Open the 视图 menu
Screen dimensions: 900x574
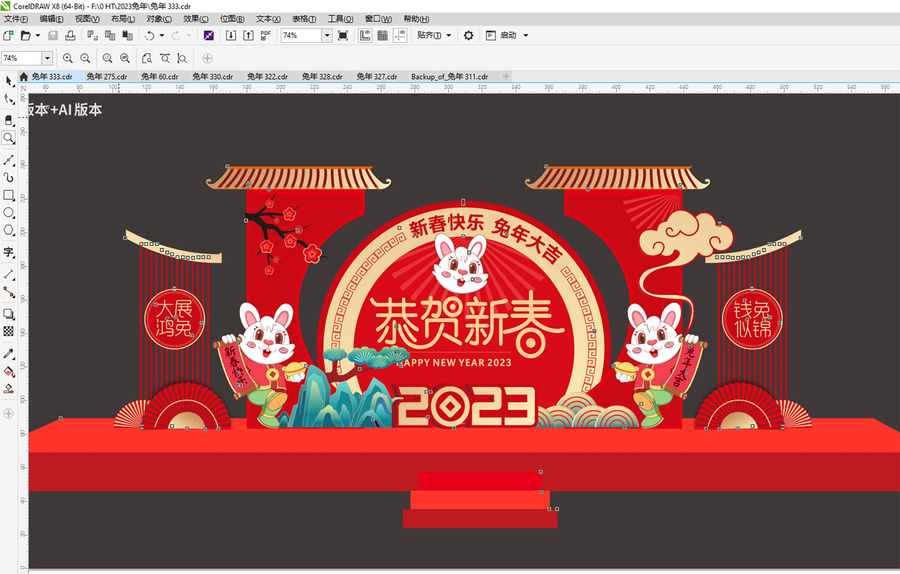click(x=87, y=19)
